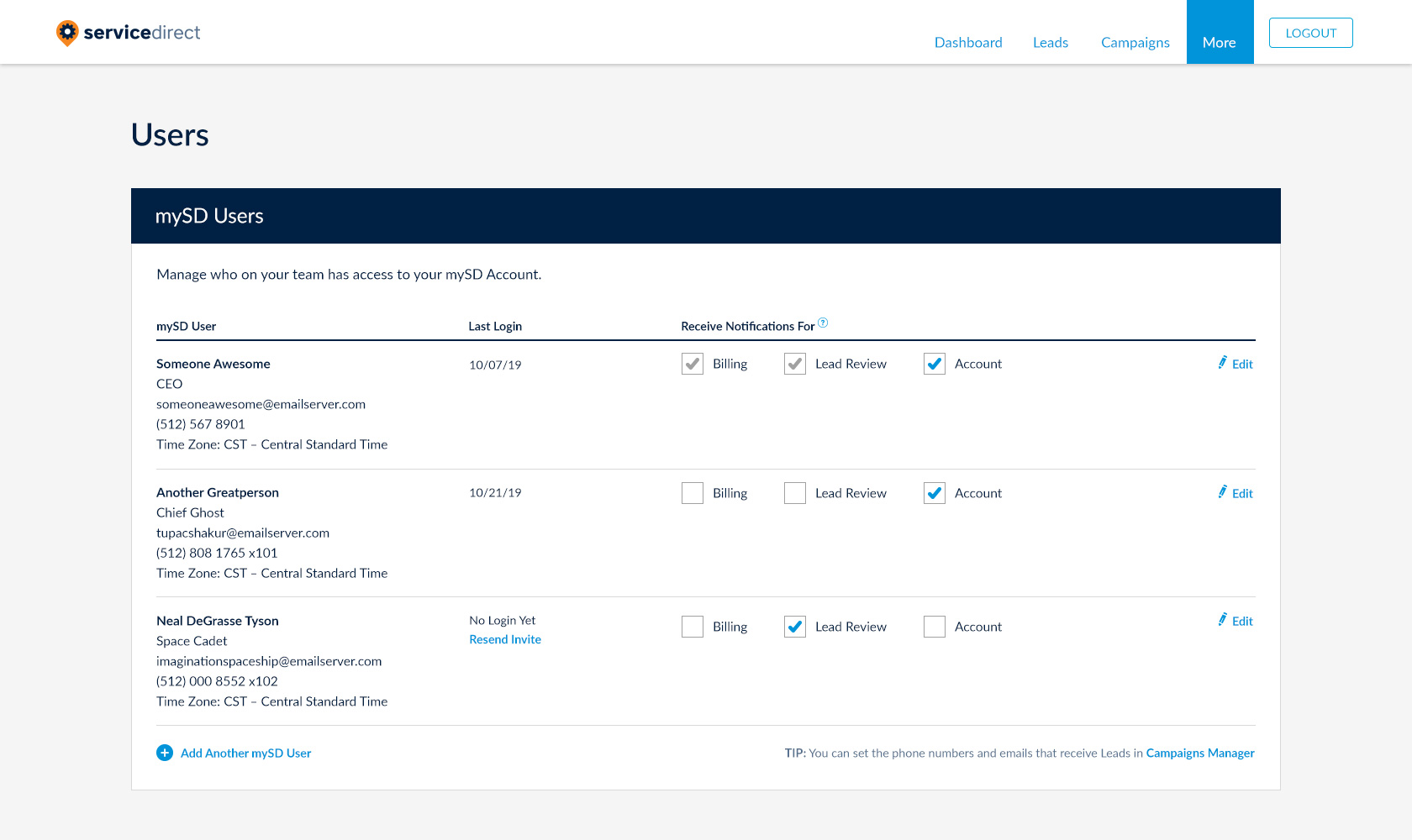Click phone number (512) 567 8901
1412x840 pixels.
201,424
